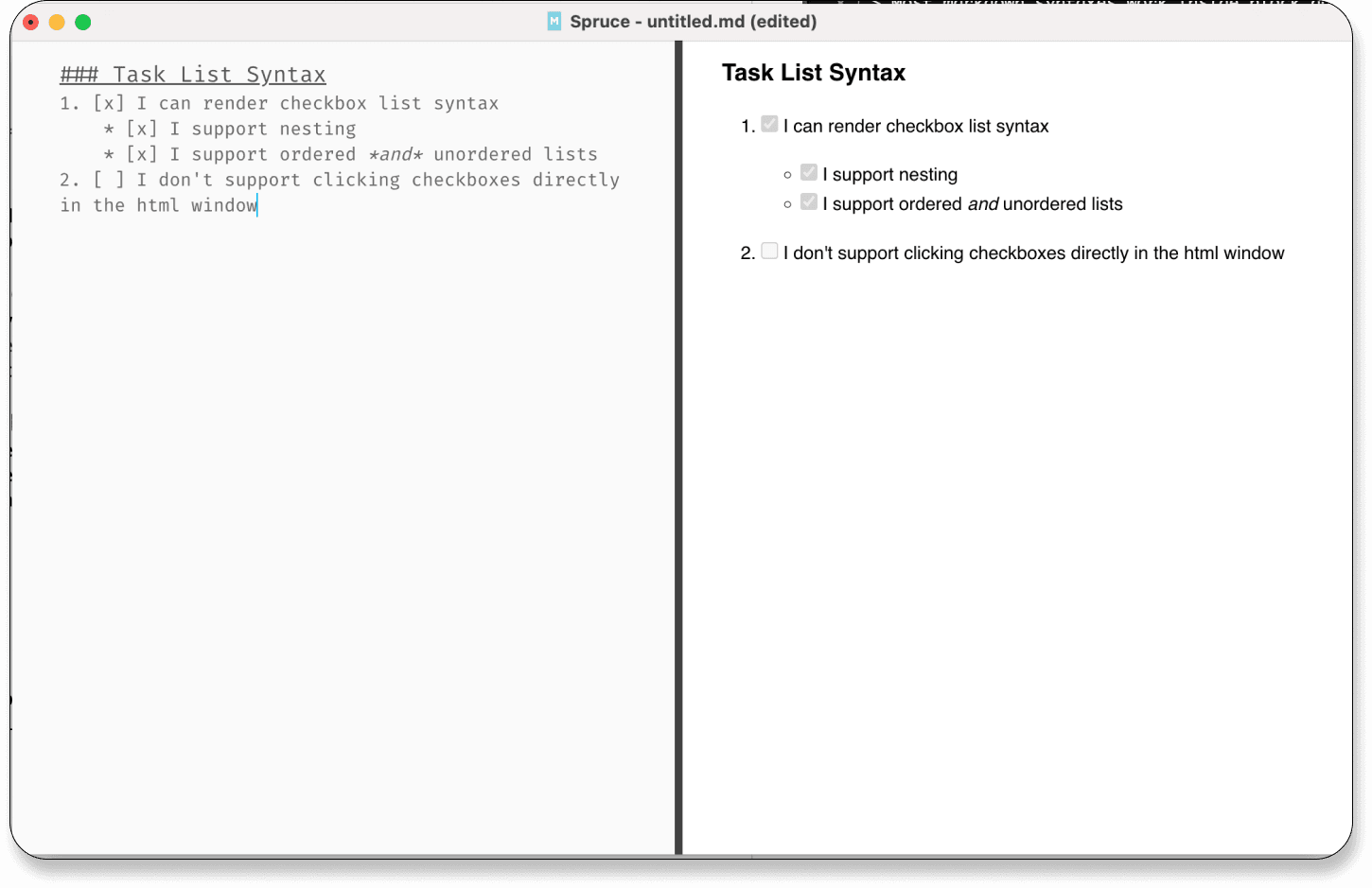Click the window title 'Spruce - untitled.md (edited)'
1372x888 pixels.
tap(694, 21)
